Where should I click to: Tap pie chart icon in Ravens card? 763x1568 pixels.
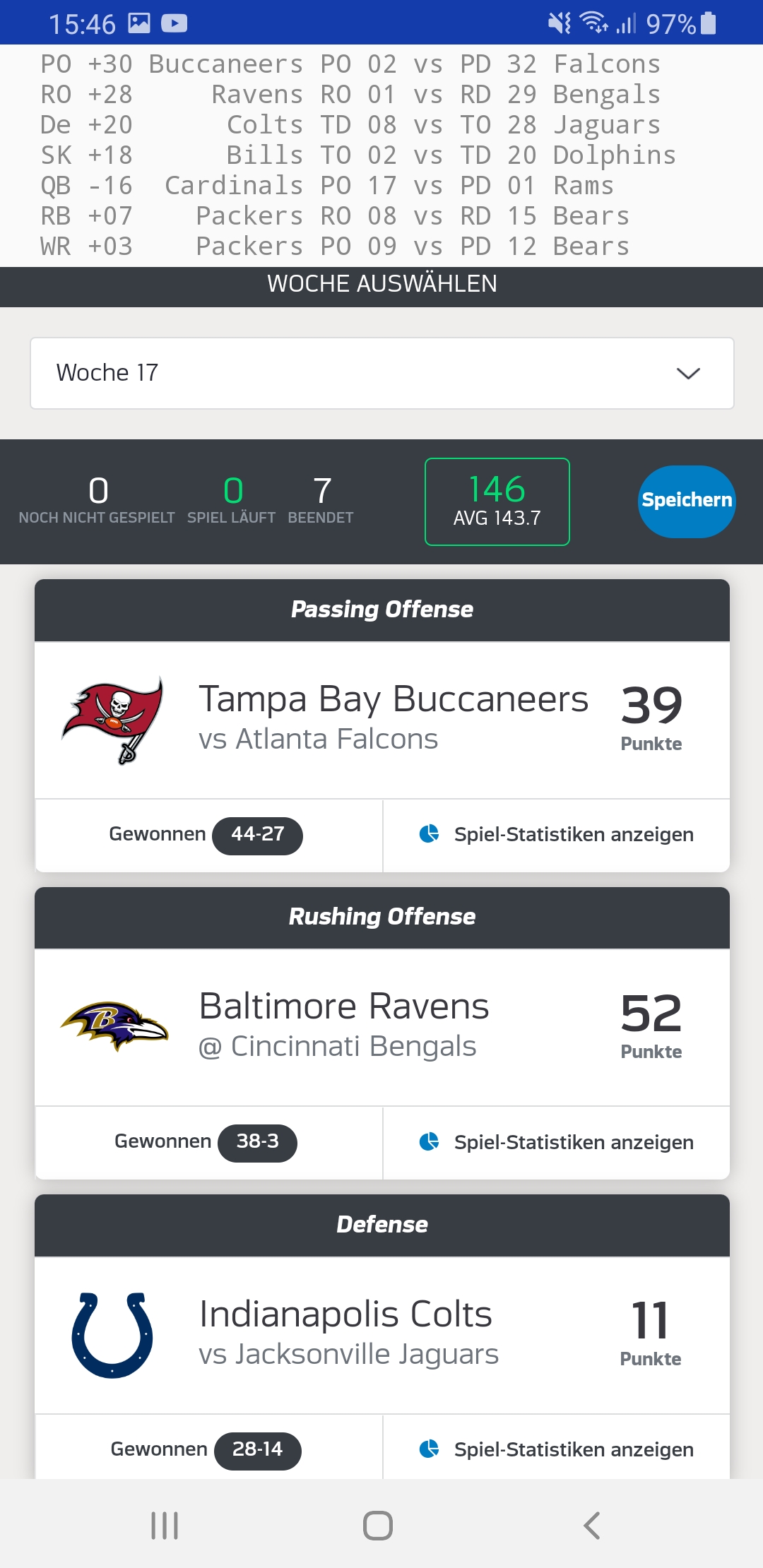click(x=429, y=1141)
